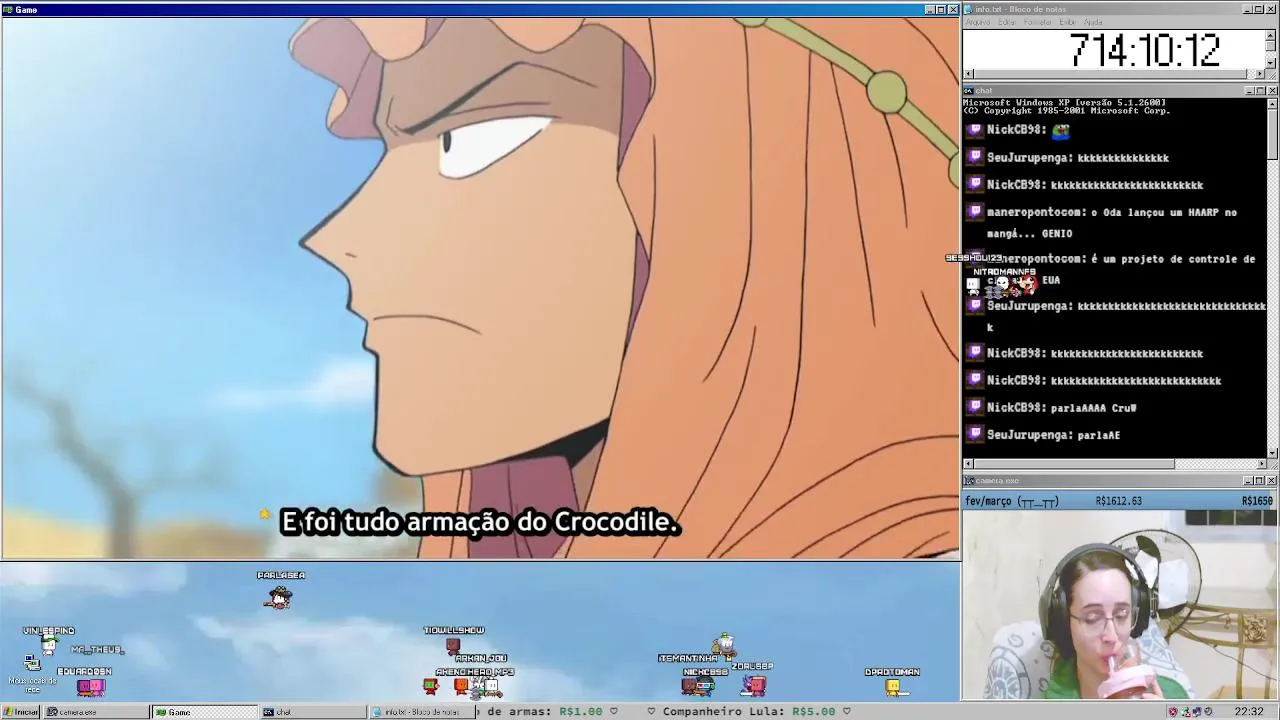The image size is (1280, 720).
Task: Open the Arquivo menu in Bloco de notas
Action: pos(977,22)
